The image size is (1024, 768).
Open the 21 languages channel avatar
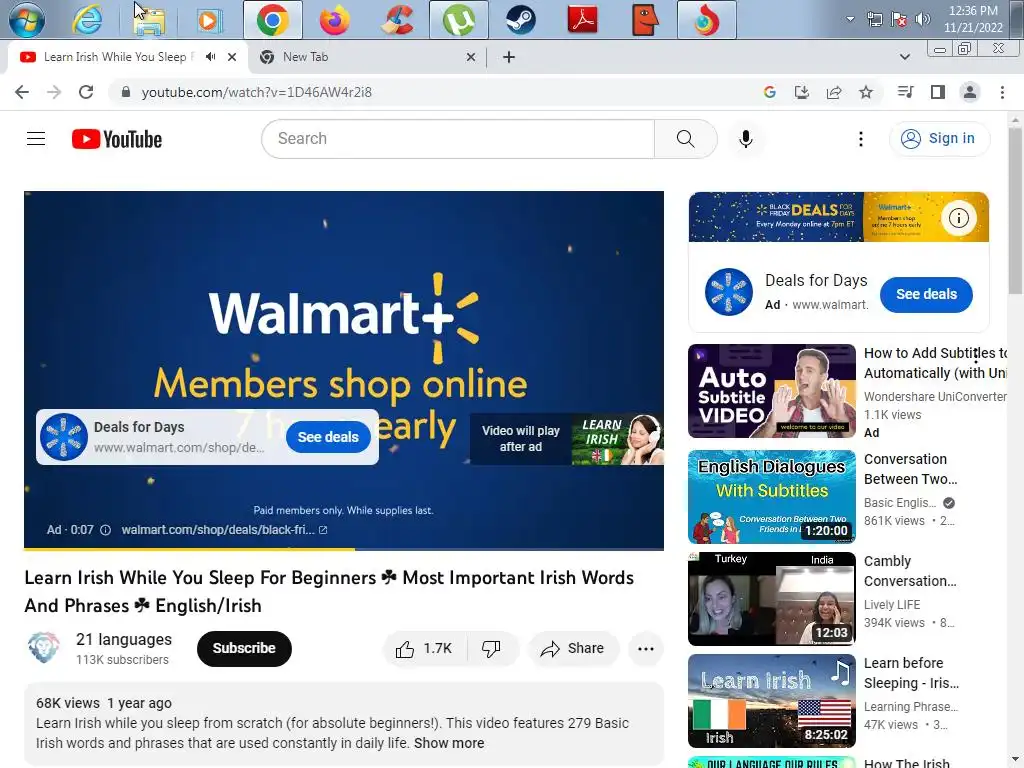tap(44, 648)
